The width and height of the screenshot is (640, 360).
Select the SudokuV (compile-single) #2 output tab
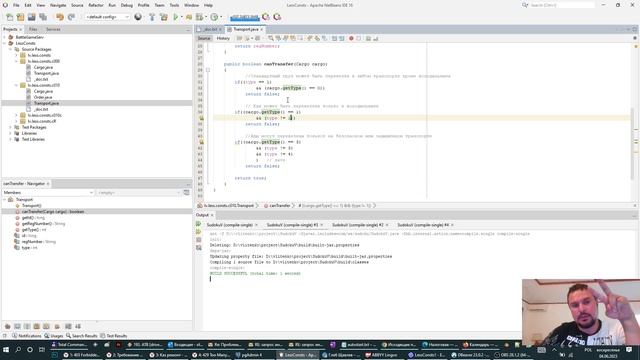(358, 225)
